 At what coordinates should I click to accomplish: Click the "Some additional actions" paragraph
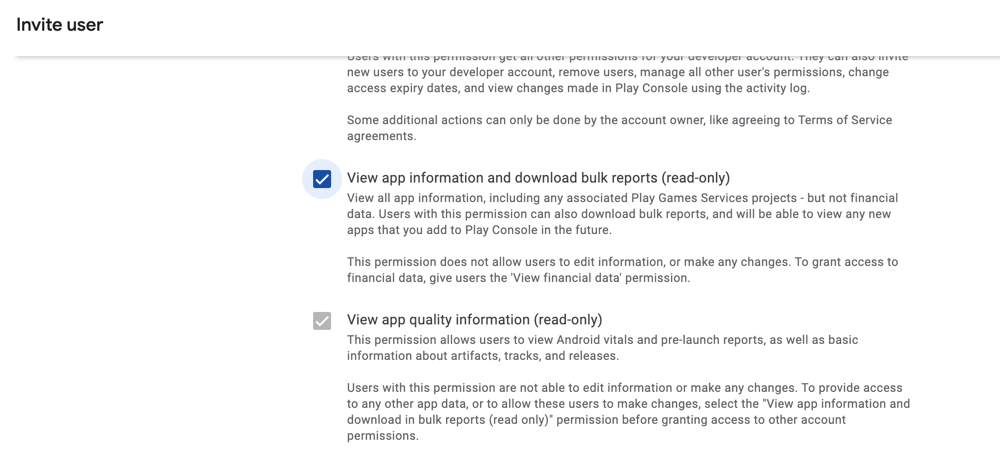coord(619,128)
